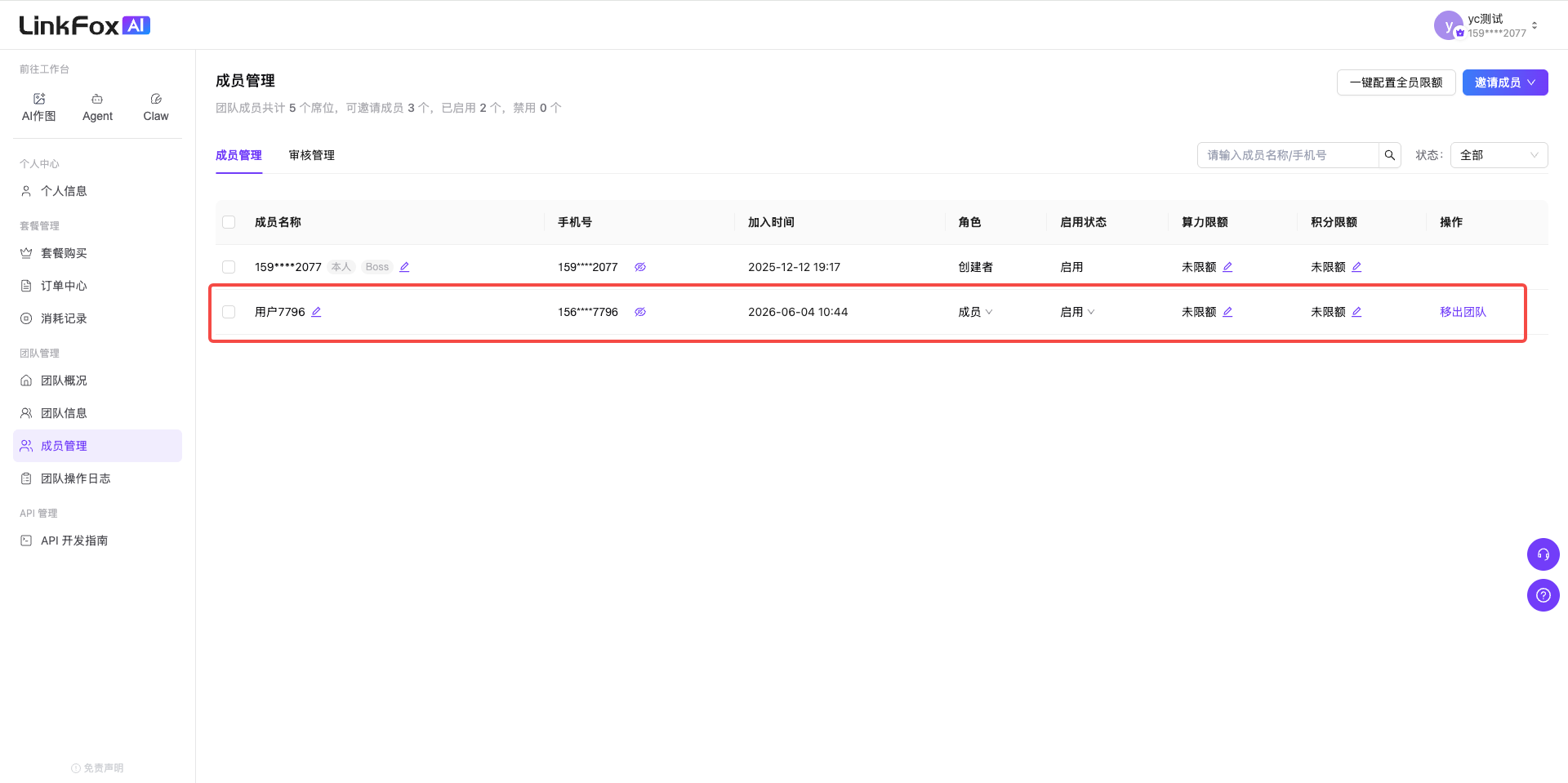Viewport: 1568px width, 783px height.
Task: Click 移出团队 for 用户7796
Action: click(x=1463, y=312)
